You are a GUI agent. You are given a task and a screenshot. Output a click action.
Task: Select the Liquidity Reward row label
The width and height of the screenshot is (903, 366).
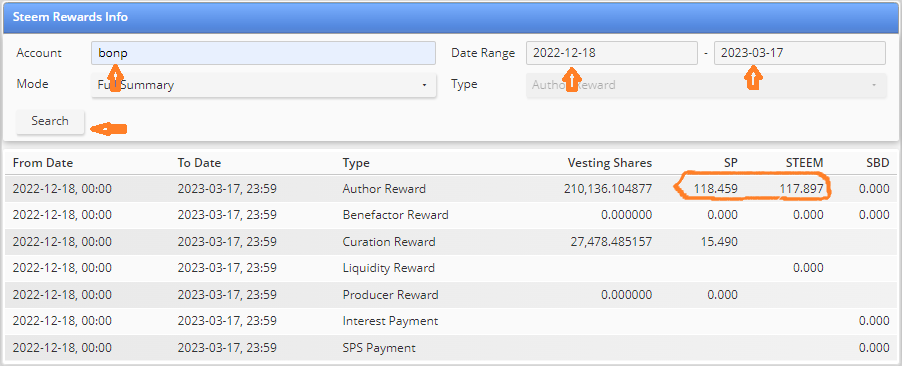[x=389, y=268]
